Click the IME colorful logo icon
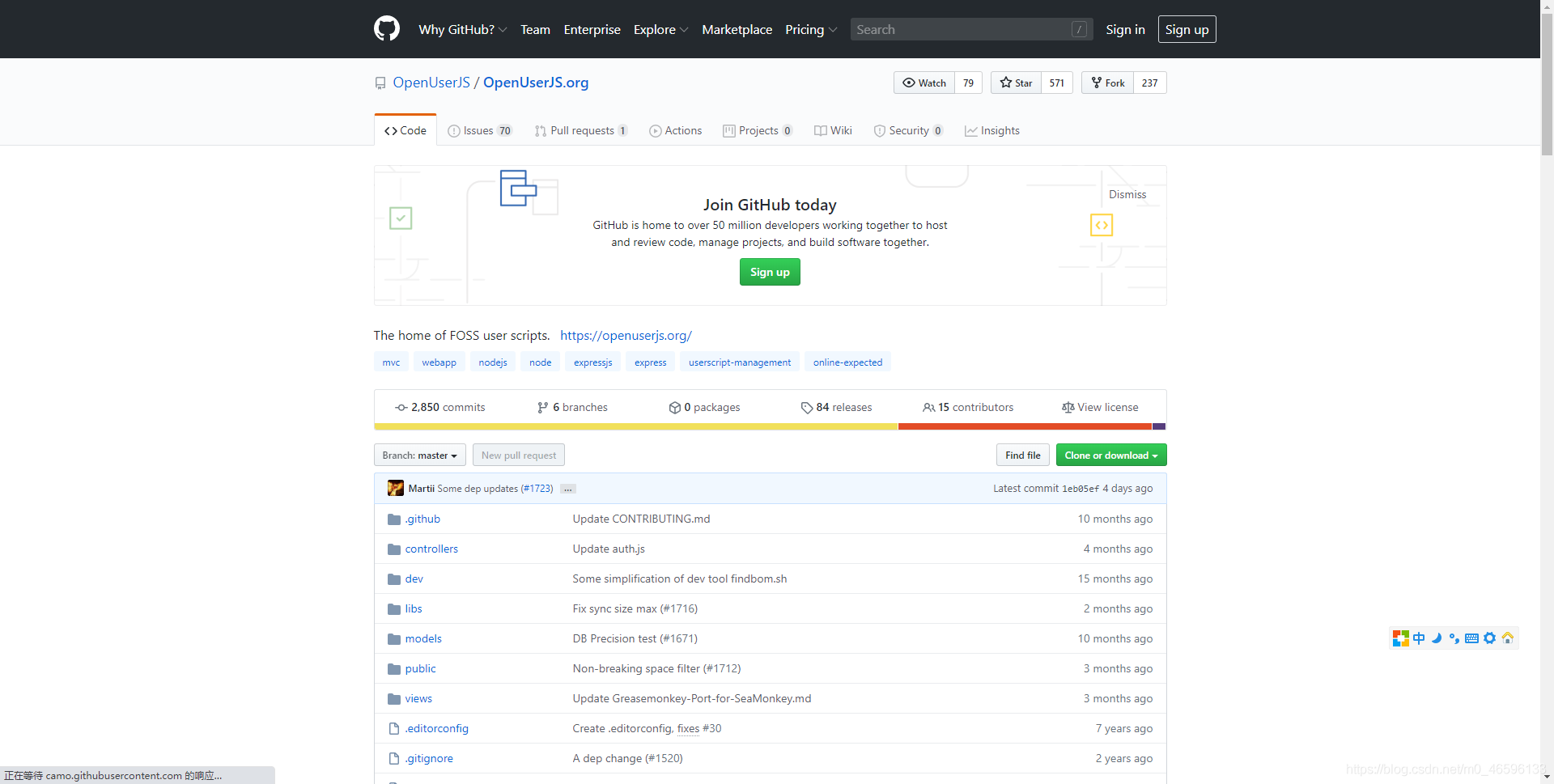This screenshot has height=784, width=1554. click(1401, 638)
